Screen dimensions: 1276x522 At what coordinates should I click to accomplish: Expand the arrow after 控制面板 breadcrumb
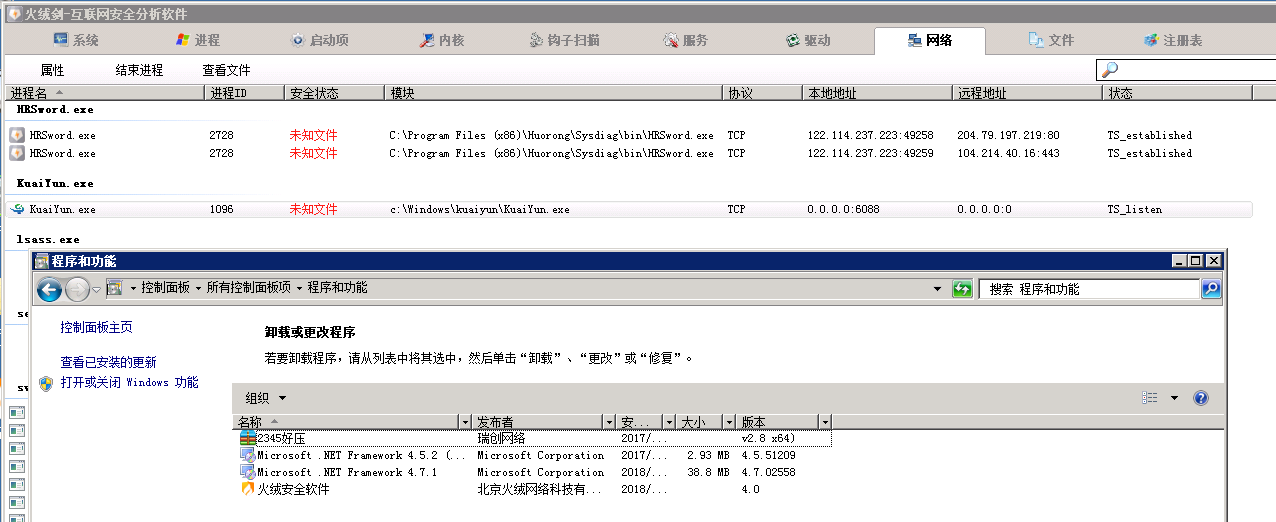pyautogui.click(x=199, y=288)
